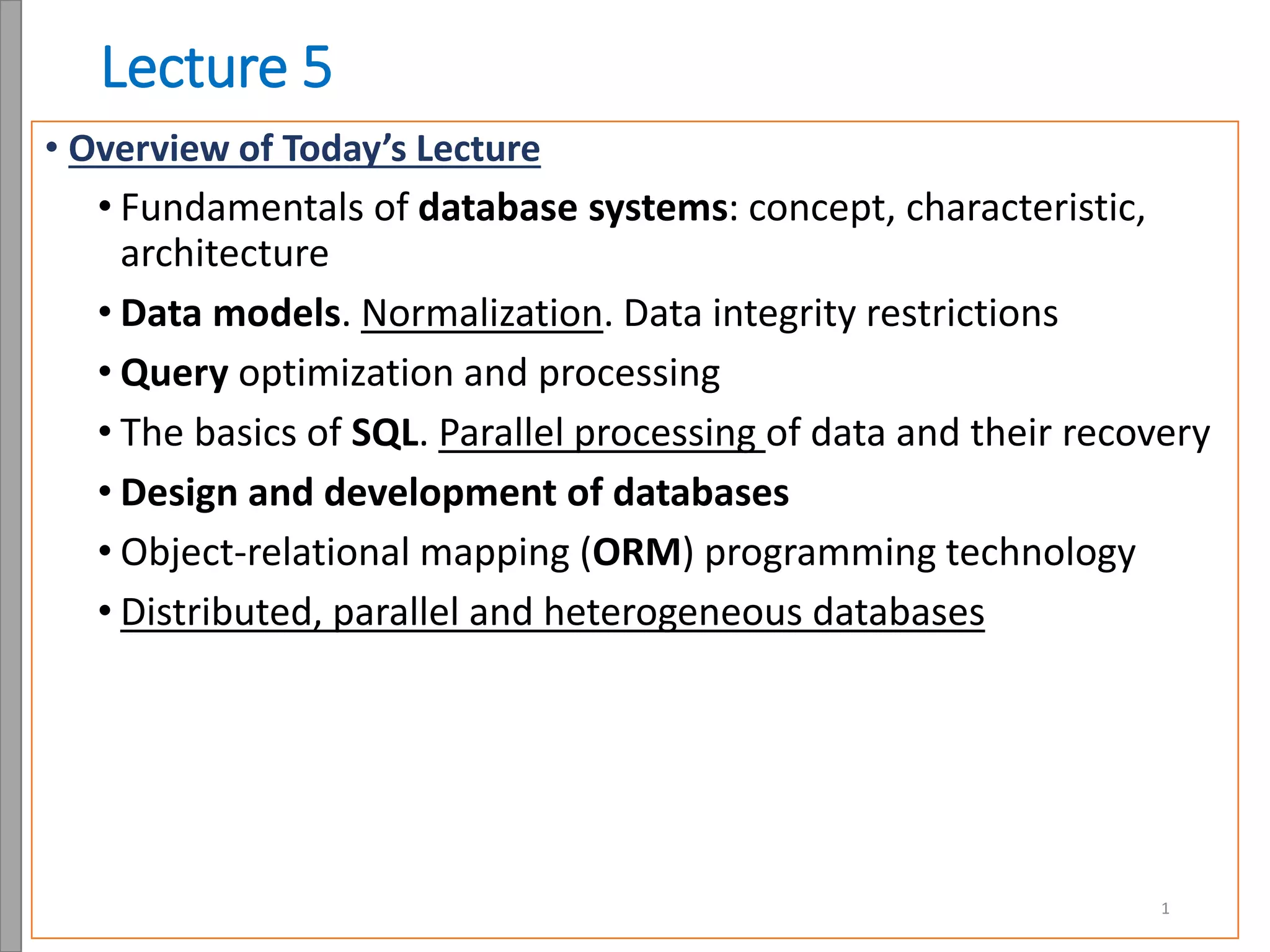Click Object-relational mapping text
The width and height of the screenshot is (1270, 952).
click(x=345, y=552)
